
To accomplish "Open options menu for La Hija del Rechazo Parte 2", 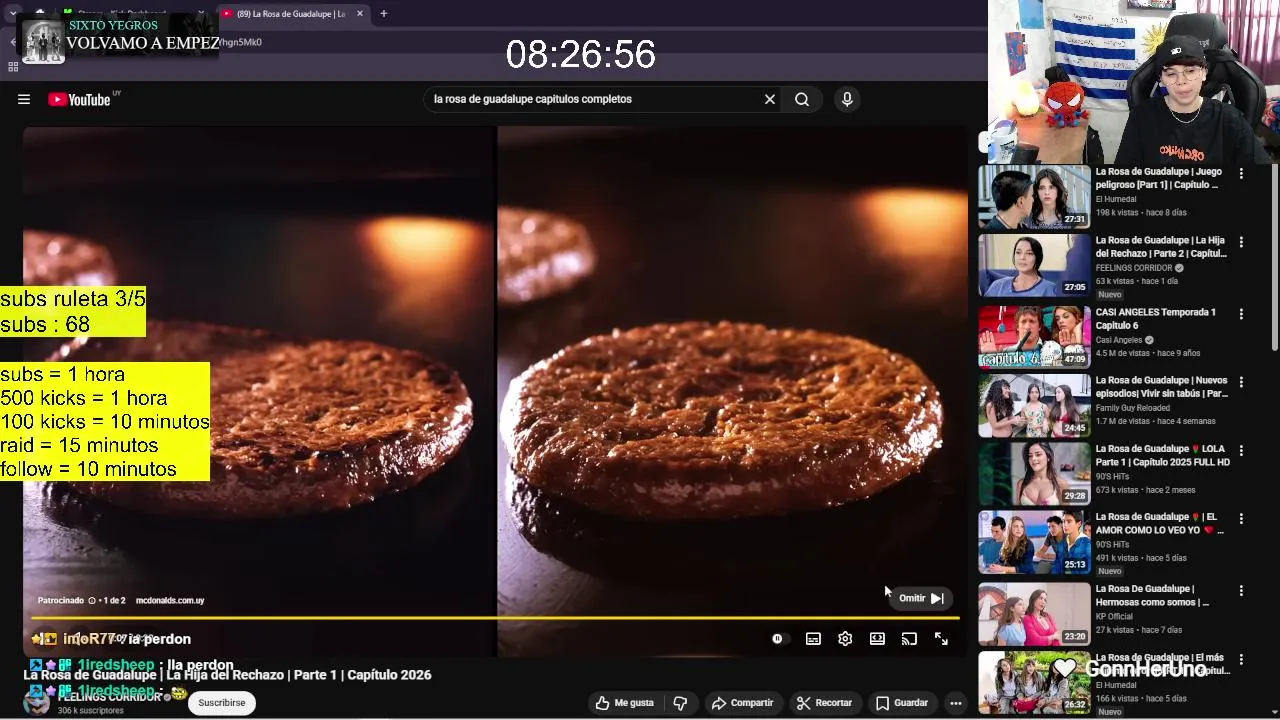I will [x=1241, y=242].
